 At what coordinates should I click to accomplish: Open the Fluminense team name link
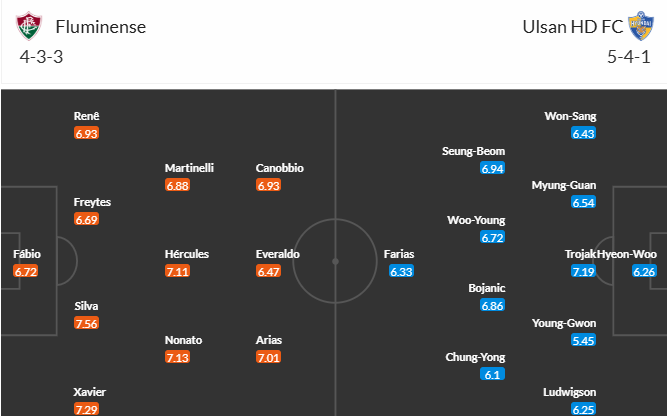101,27
